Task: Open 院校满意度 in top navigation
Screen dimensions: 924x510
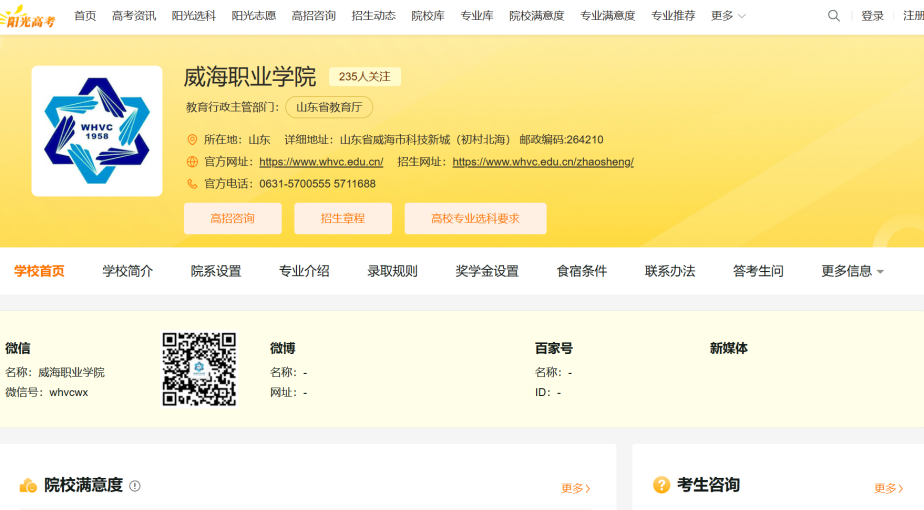Action: point(536,16)
